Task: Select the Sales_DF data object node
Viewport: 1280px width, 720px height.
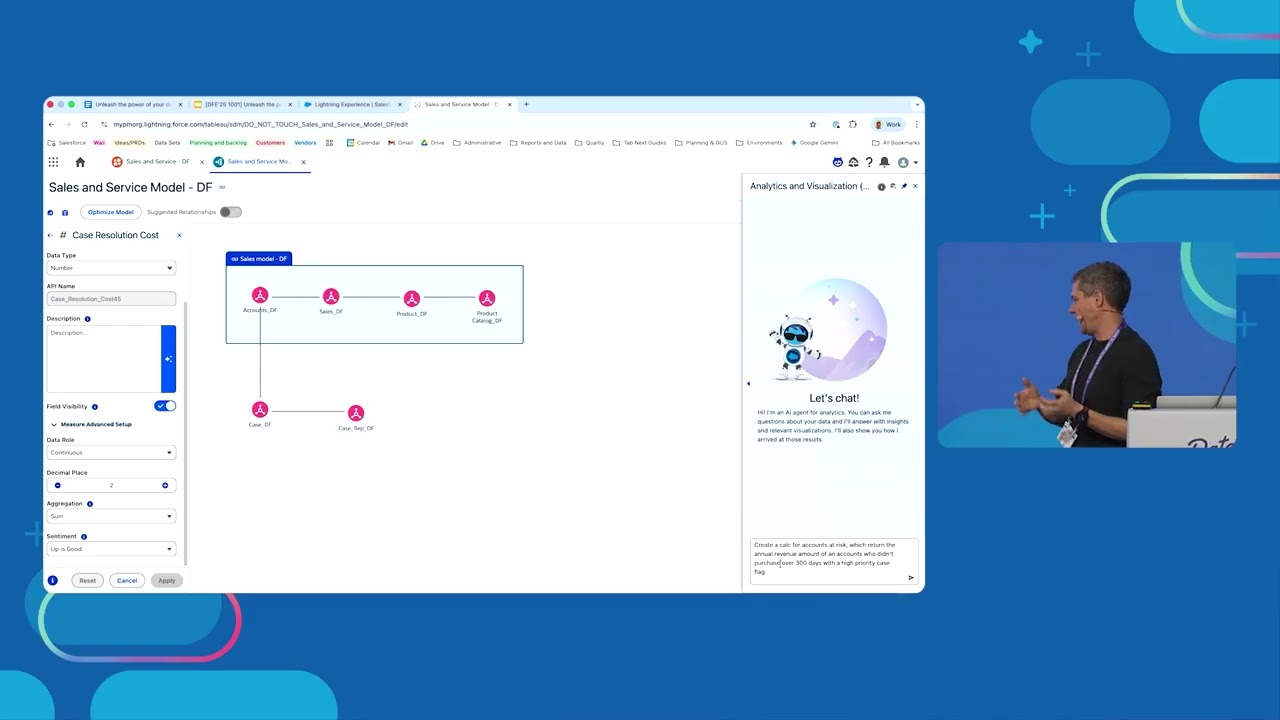Action: click(331, 296)
